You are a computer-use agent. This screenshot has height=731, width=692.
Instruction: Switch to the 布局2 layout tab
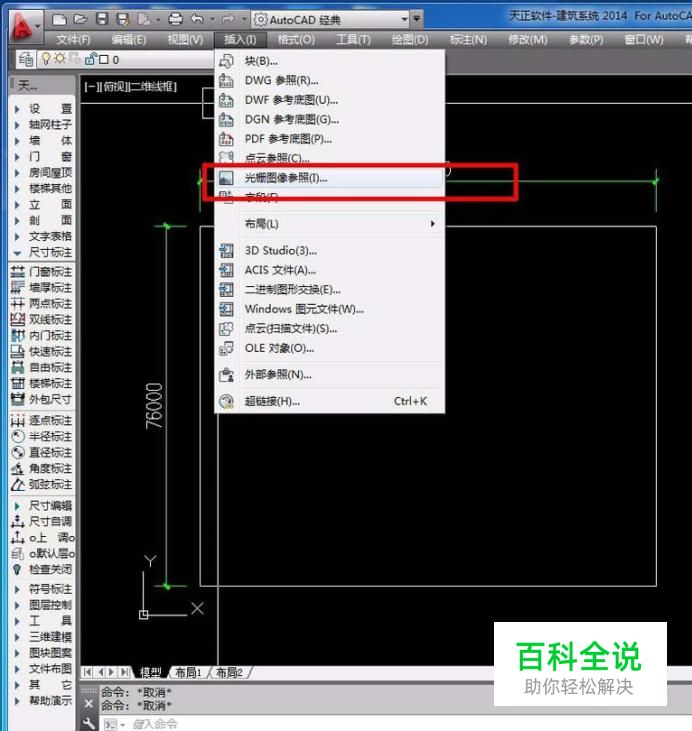(229, 672)
